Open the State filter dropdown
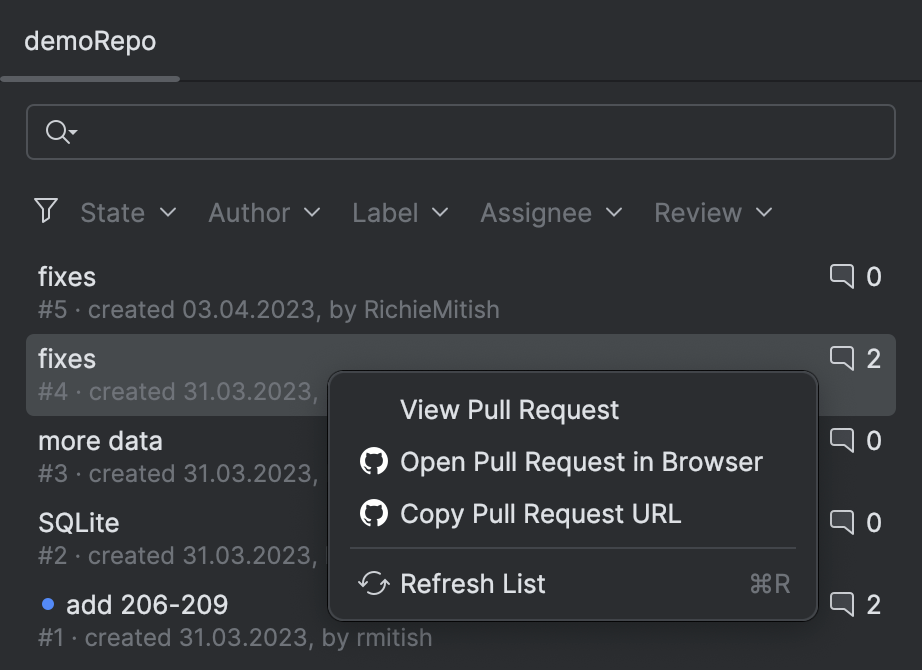Image resolution: width=922 pixels, height=670 pixels. [129, 212]
